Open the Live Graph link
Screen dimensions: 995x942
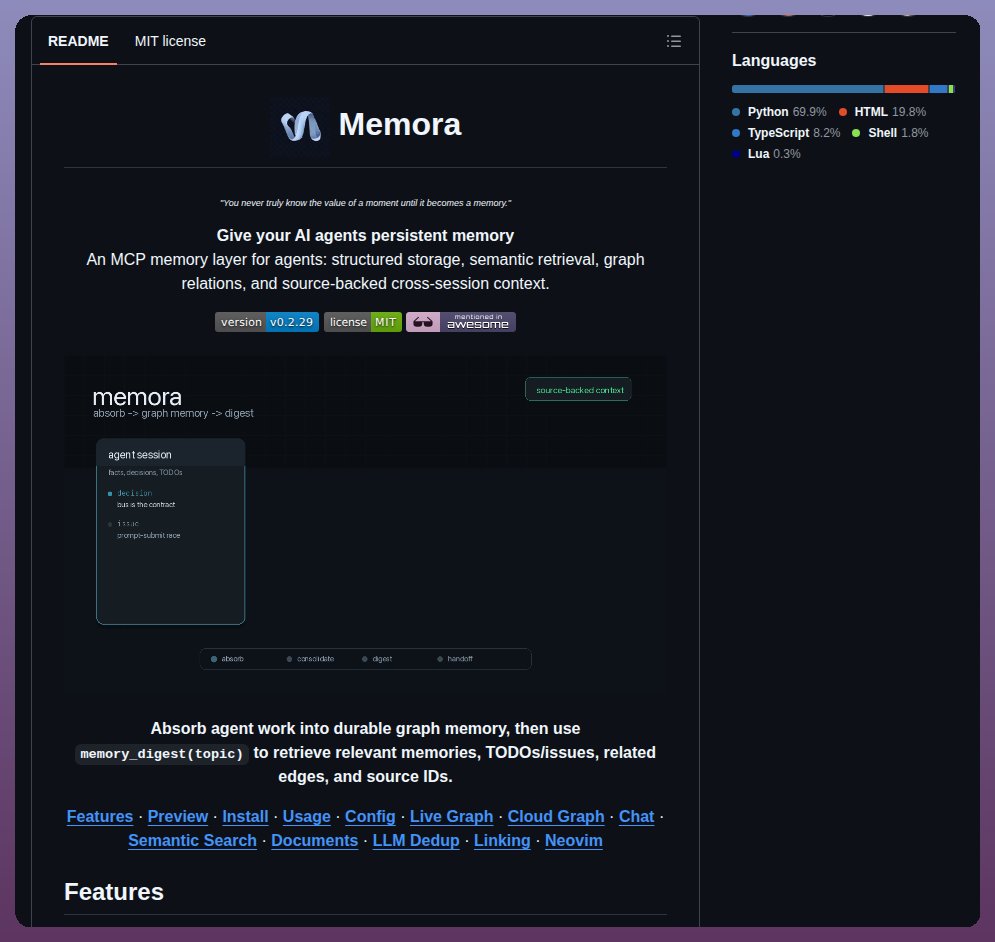451,816
